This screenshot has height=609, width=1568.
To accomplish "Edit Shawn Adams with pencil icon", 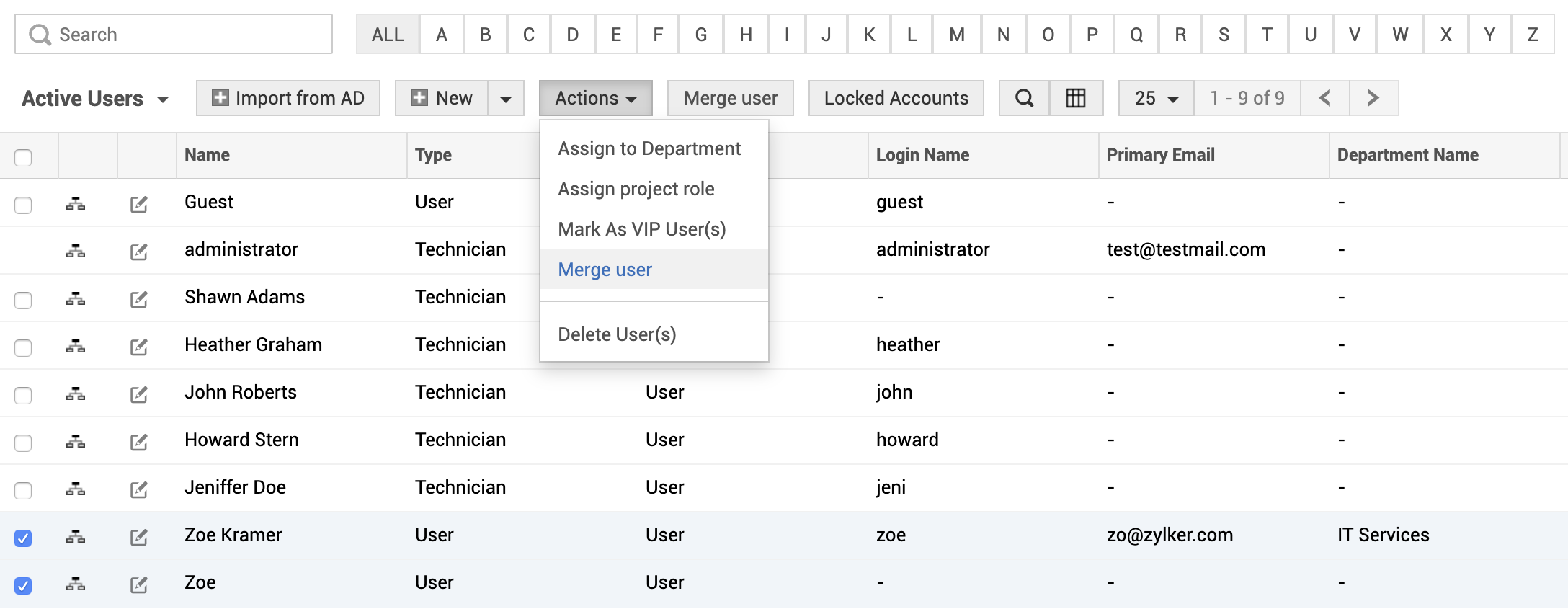I will (139, 299).
